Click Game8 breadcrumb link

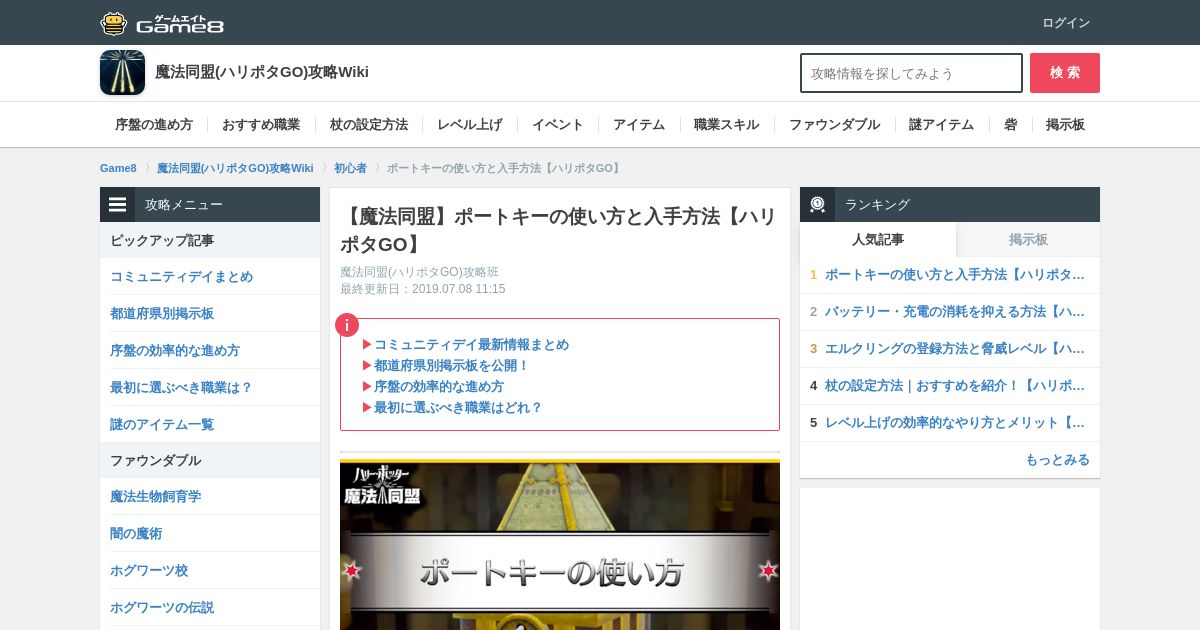[118, 168]
